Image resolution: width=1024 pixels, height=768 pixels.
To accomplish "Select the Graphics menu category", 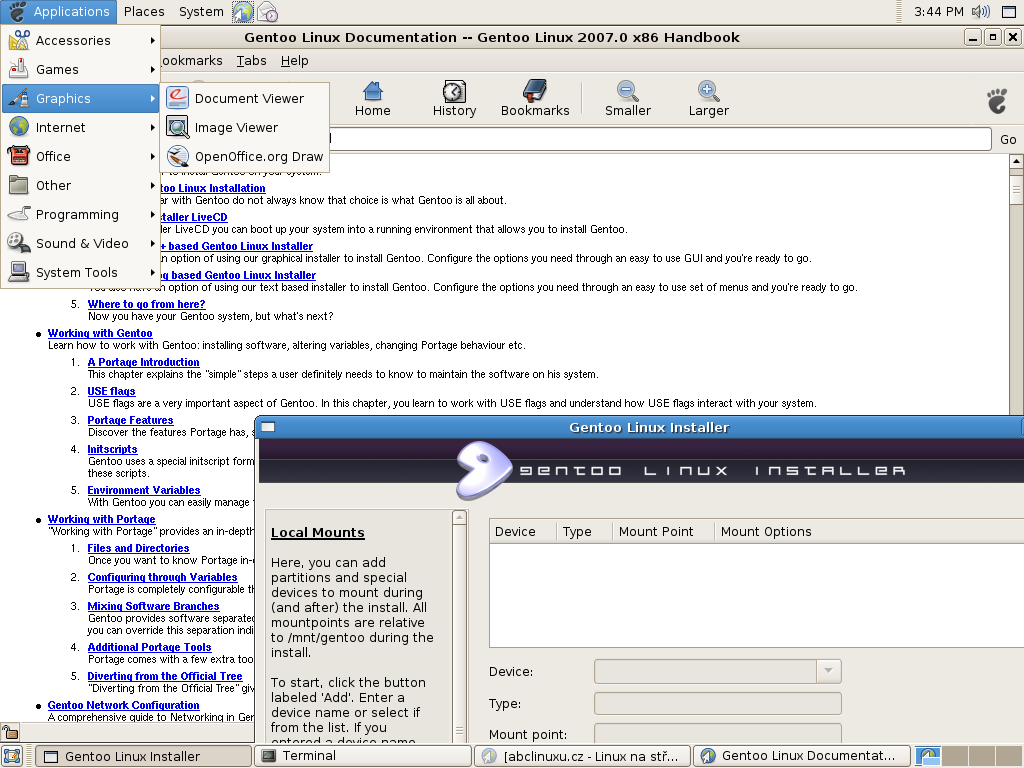I will coord(81,99).
